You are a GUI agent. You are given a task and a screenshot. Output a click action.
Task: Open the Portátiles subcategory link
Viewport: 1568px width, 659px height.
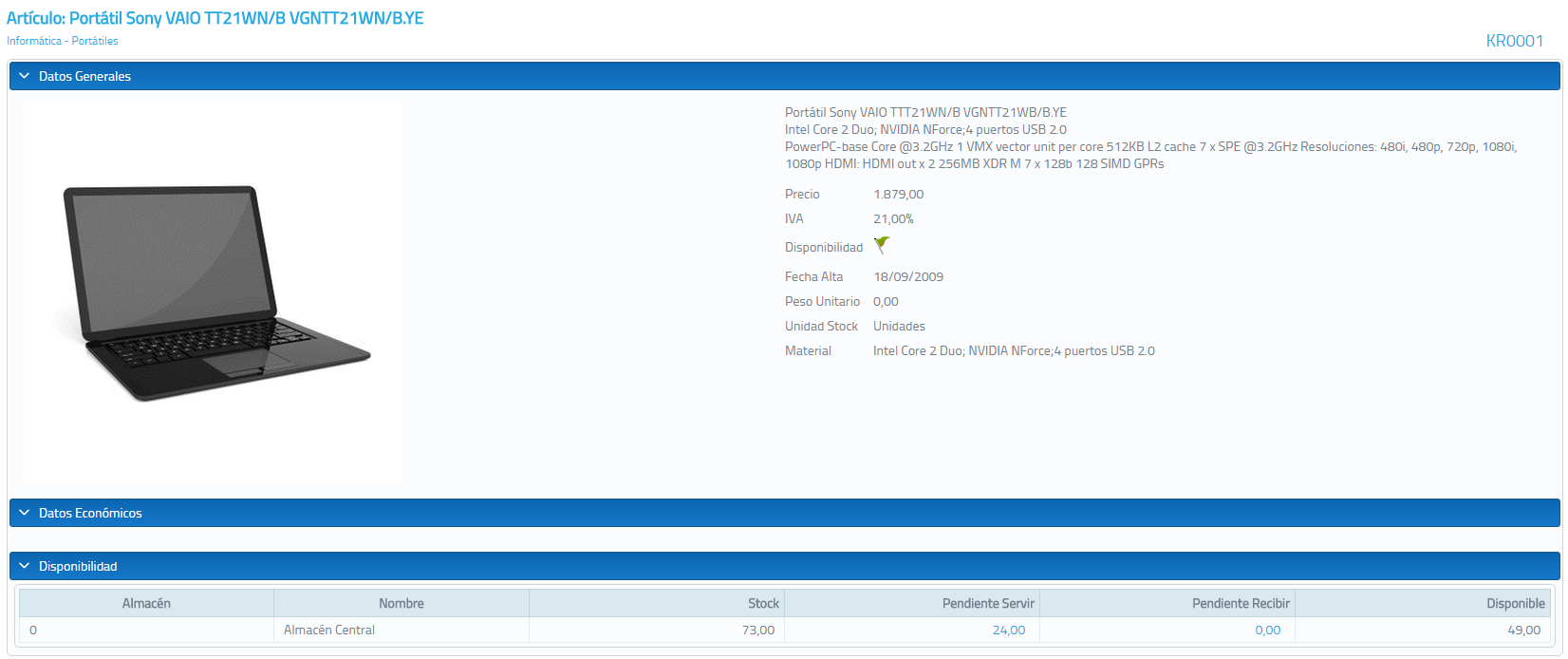(95, 41)
